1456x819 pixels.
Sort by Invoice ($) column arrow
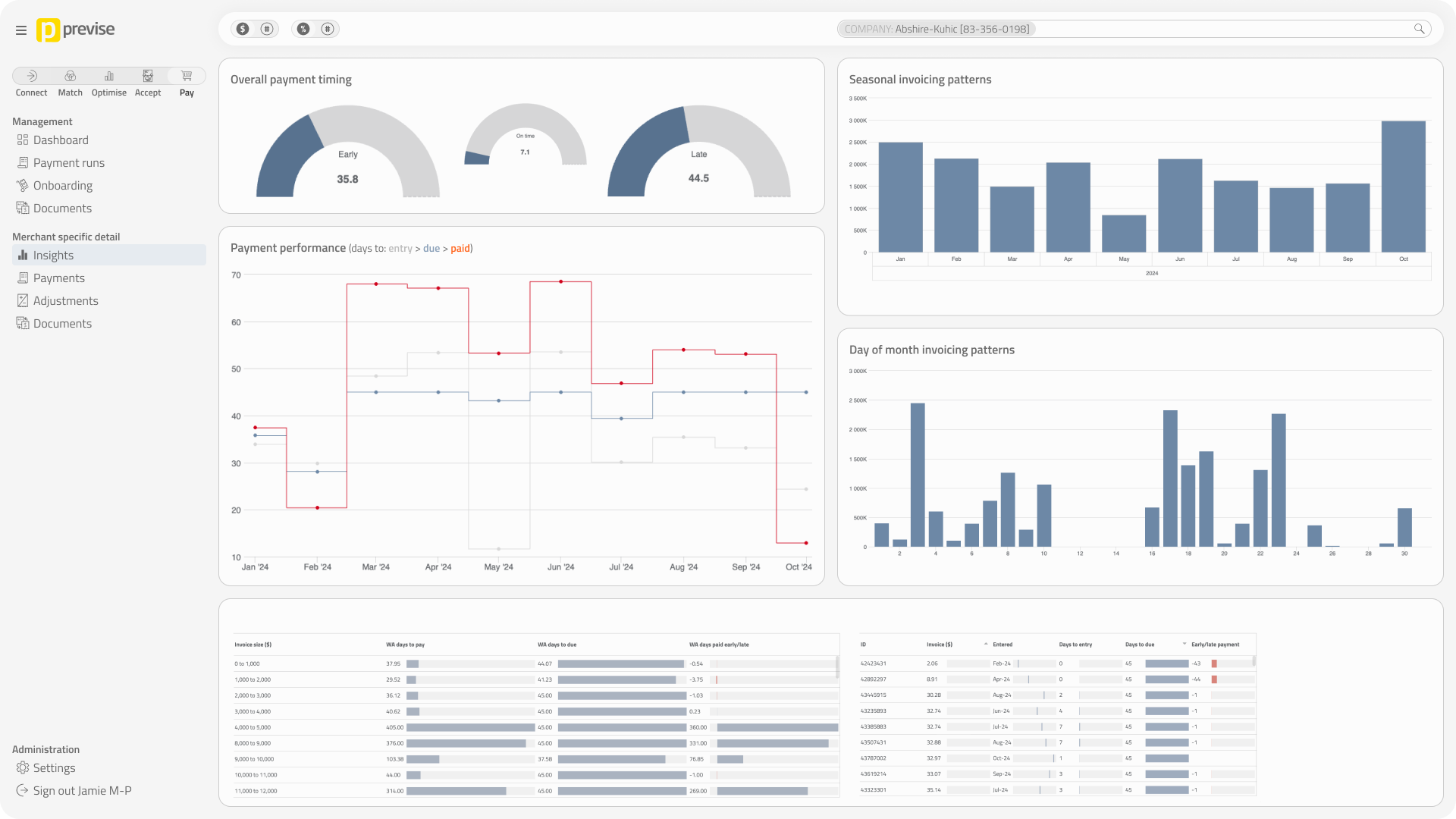(986, 645)
